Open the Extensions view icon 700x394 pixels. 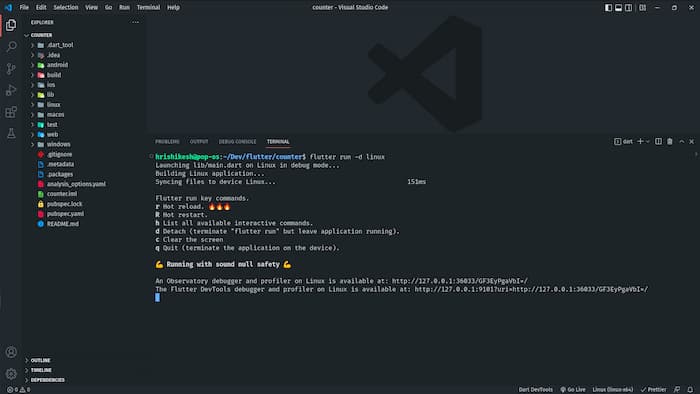click(11, 112)
